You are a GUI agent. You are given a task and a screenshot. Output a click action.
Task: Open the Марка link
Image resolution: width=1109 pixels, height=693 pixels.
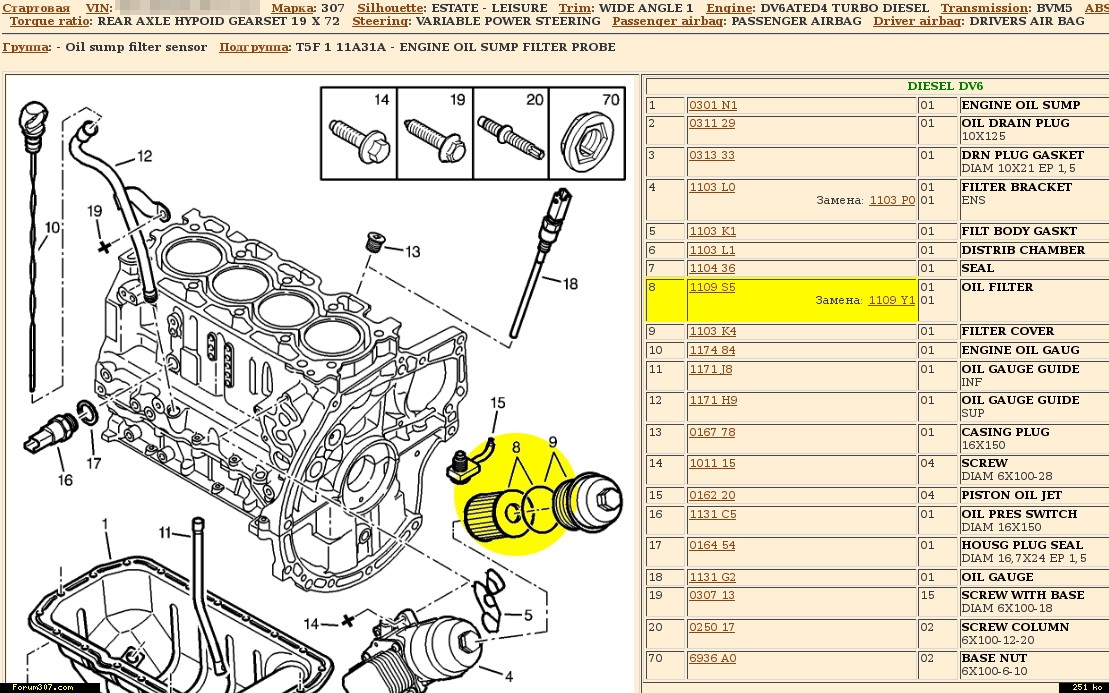[x=293, y=8]
